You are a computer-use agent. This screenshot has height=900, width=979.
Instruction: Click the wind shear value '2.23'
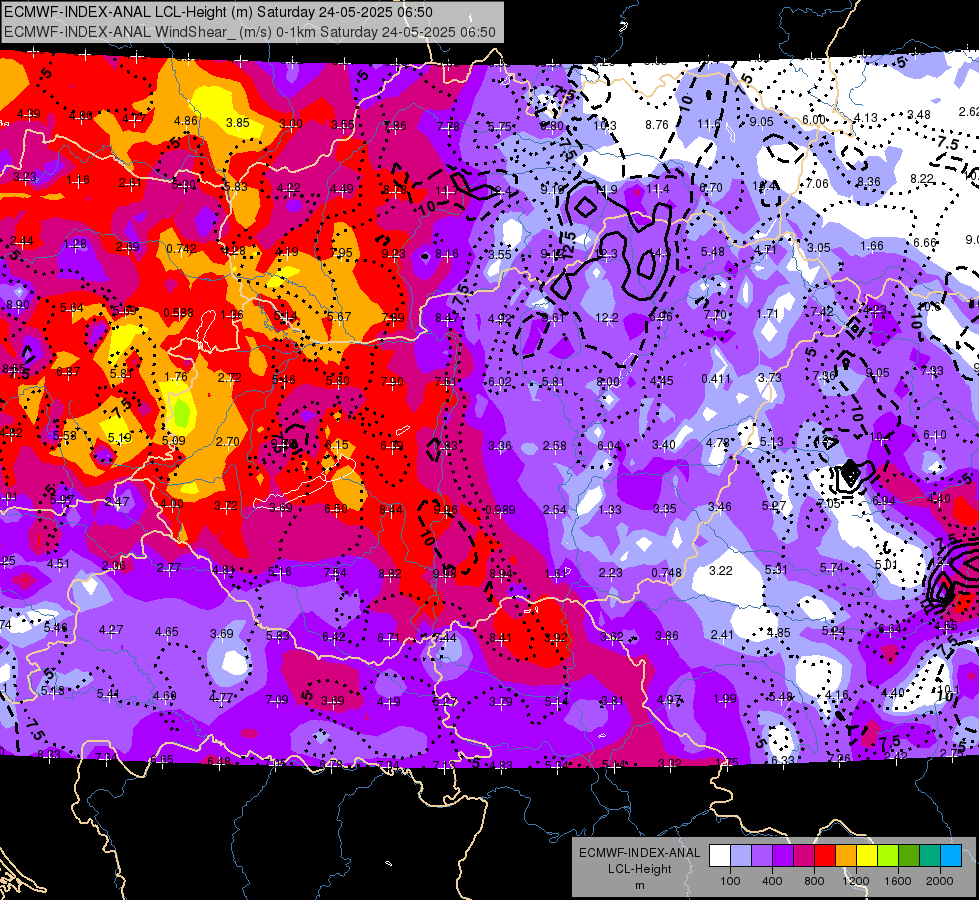tap(611, 573)
